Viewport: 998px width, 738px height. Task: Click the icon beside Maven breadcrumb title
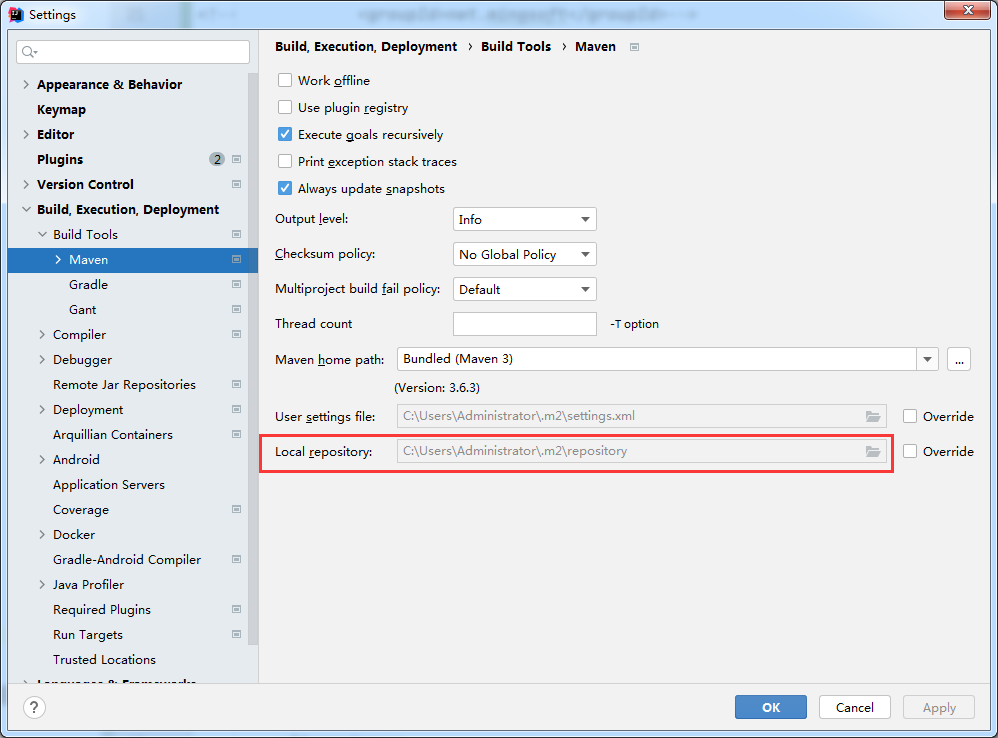(635, 47)
